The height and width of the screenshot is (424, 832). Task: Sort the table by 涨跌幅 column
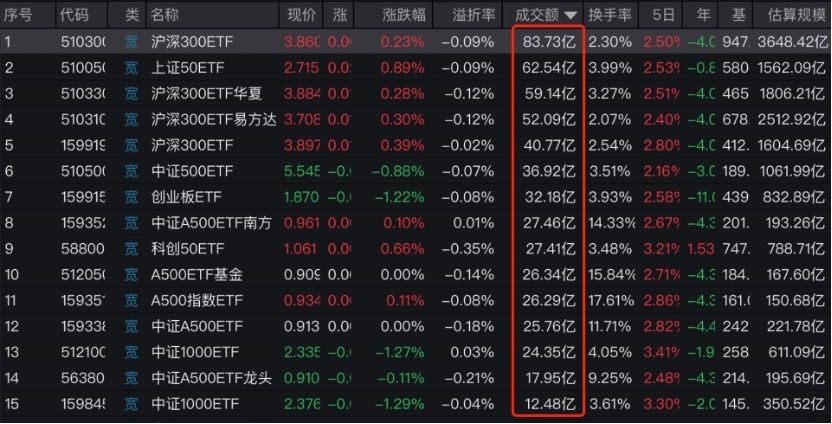click(403, 15)
